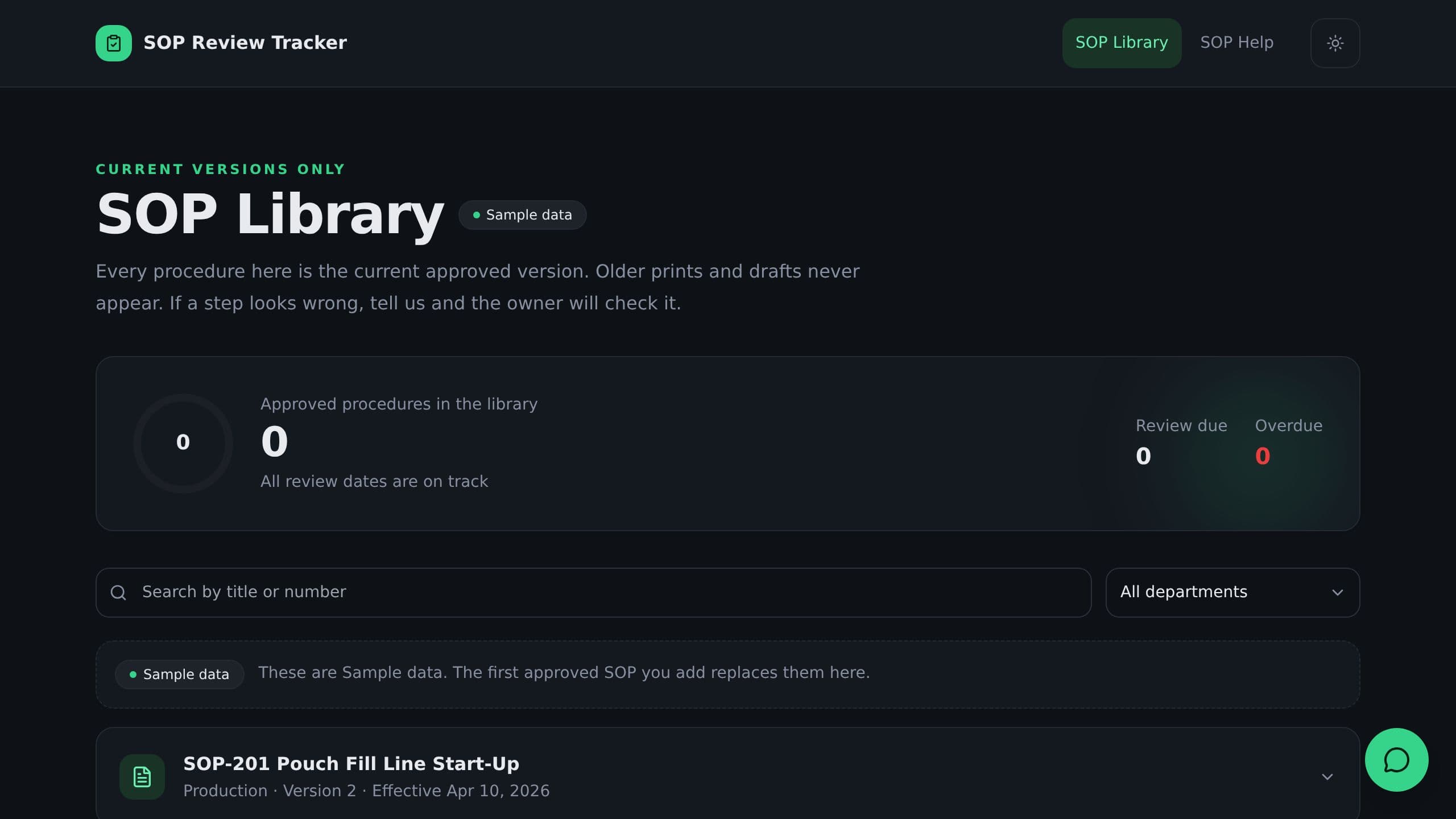Click the 'CURRENT VERSIONS ONLY' label
The height and width of the screenshot is (819, 1456).
(x=220, y=169)
